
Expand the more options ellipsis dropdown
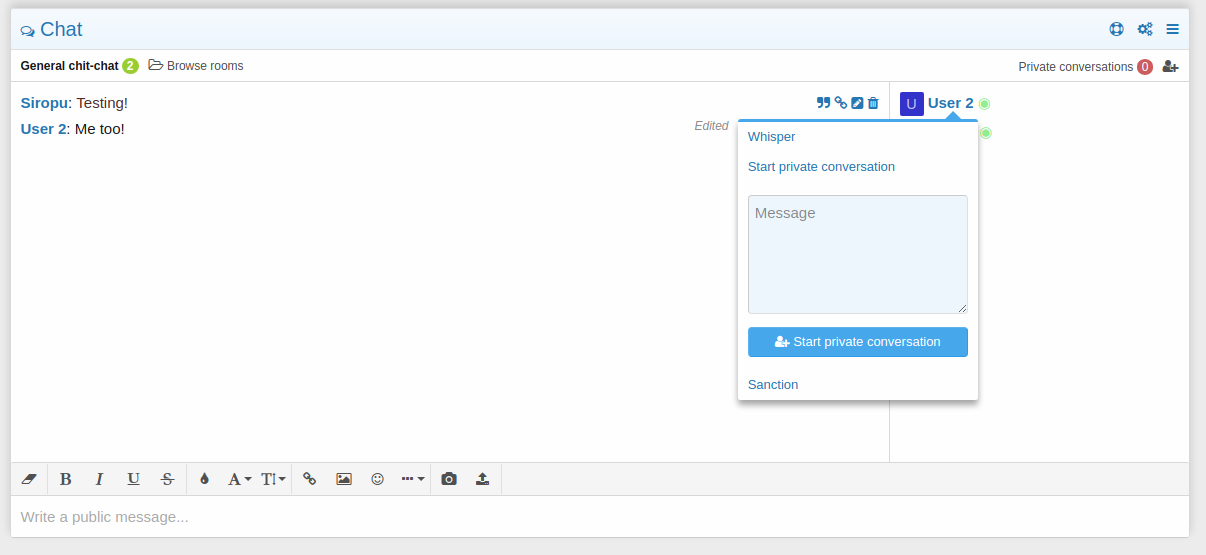tap(413, 479)
